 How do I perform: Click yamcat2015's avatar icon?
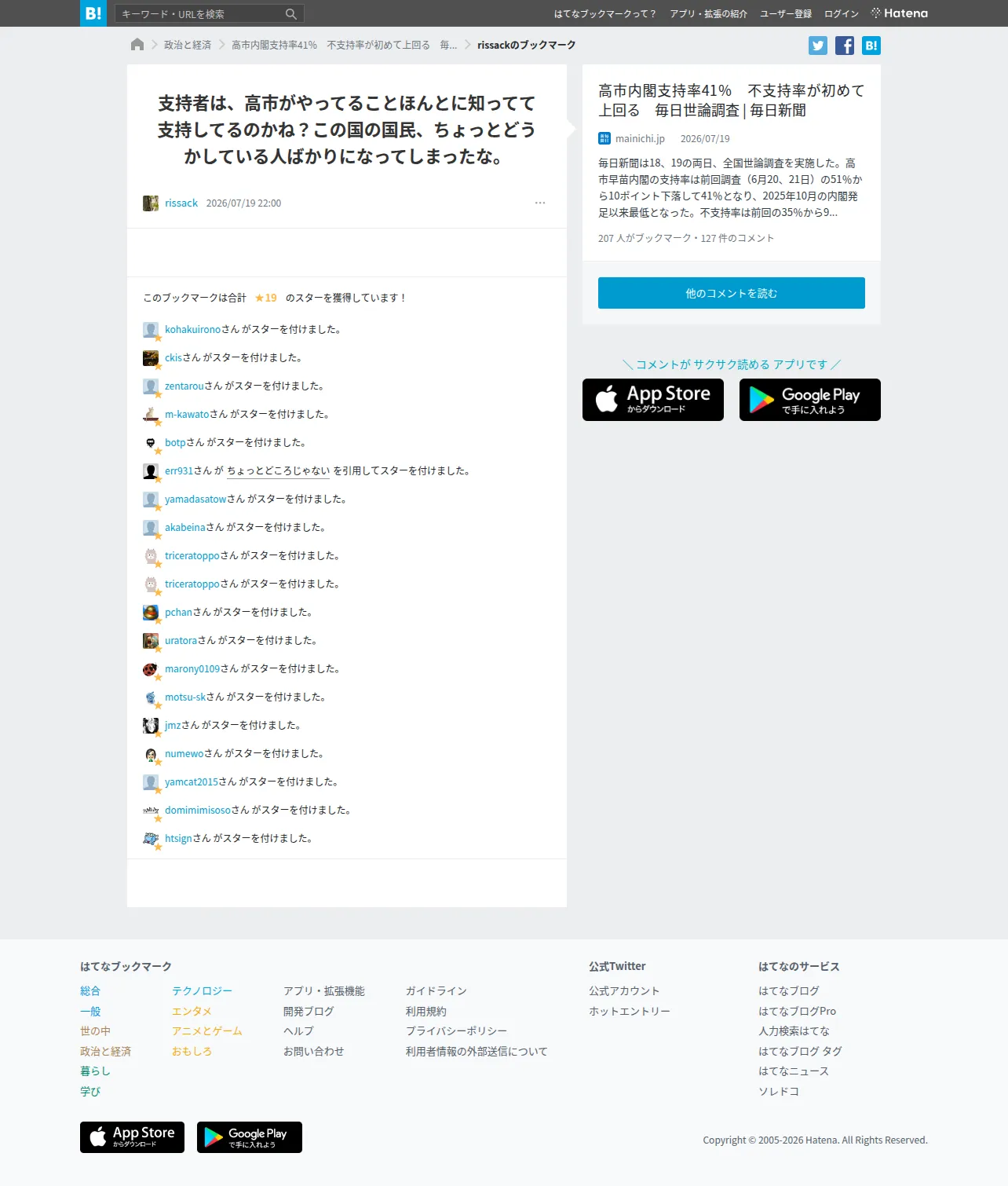click(x=151, y=782)
